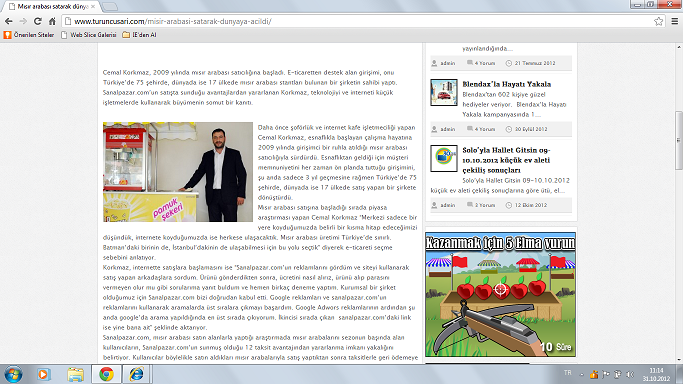Launch Internet Explorer from the taskbar
The height and width of the screenshot is (384, 683).
tap(136, 374)
